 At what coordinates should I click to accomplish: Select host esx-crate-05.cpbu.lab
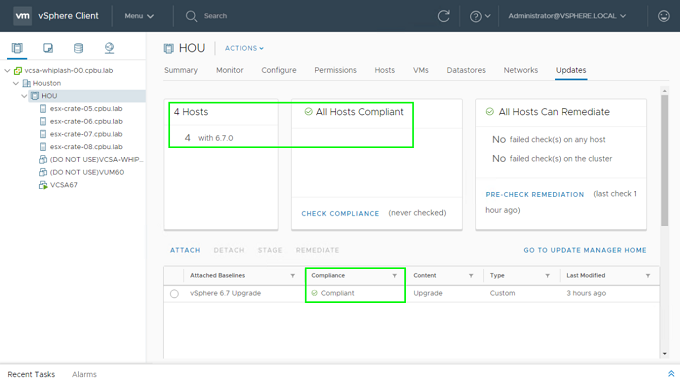pyautogui.click(x=86, y=108)
